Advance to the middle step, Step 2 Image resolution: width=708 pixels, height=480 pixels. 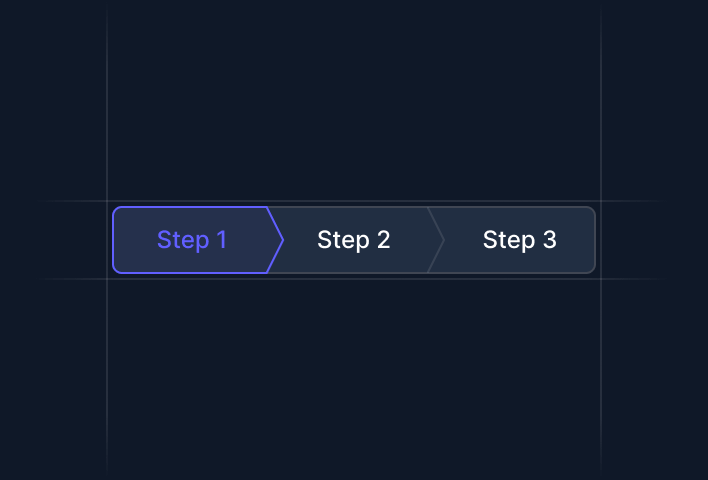coord(353,240)
